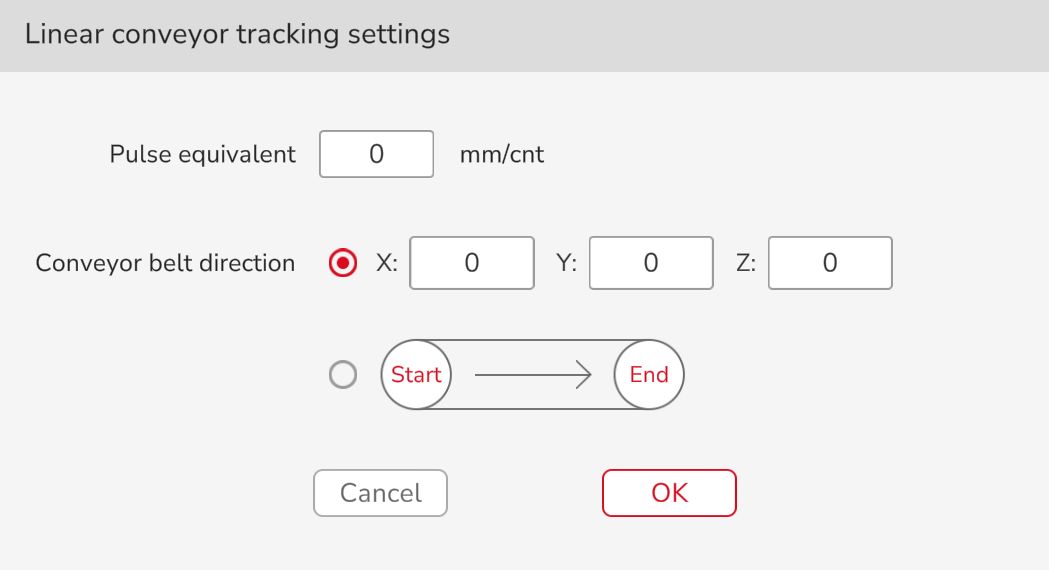
Task: Focus the X direction value field
Action: click(472, 263)
